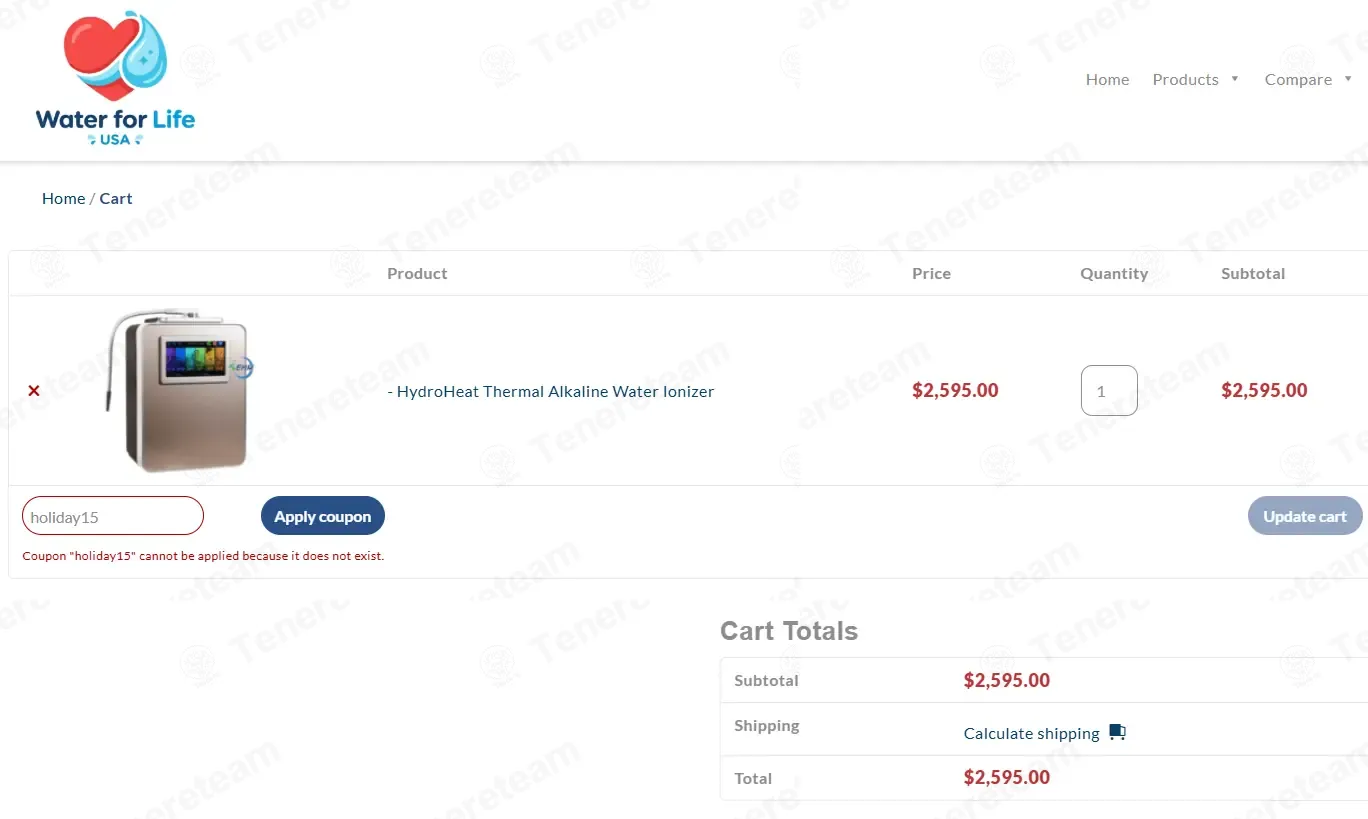Go to Home via the breadcrumb
Screen dimensions: 1368x819
click(63, 198)
